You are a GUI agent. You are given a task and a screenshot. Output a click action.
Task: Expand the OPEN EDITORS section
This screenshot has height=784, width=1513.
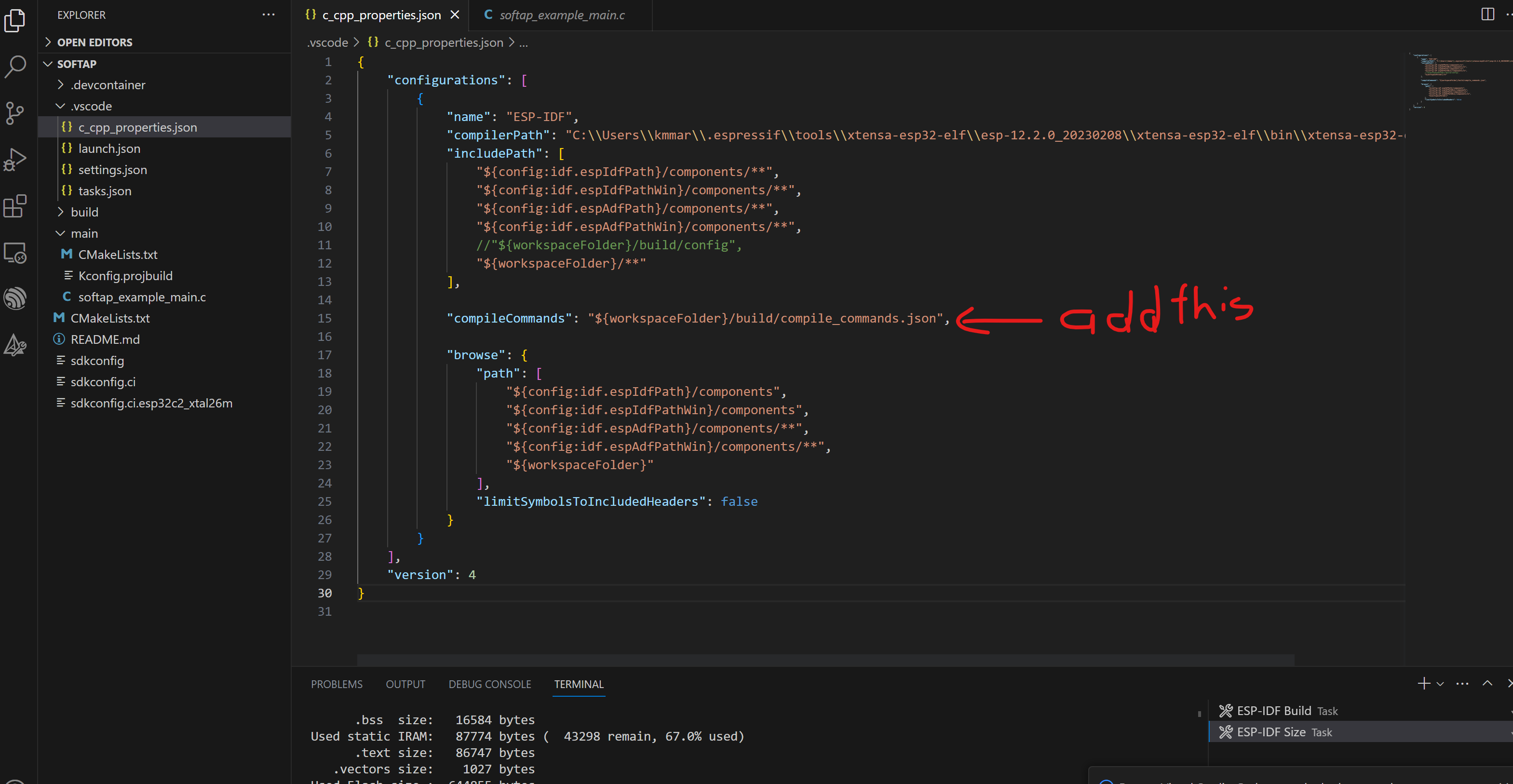pyautogui.click(x=164, y=42)
